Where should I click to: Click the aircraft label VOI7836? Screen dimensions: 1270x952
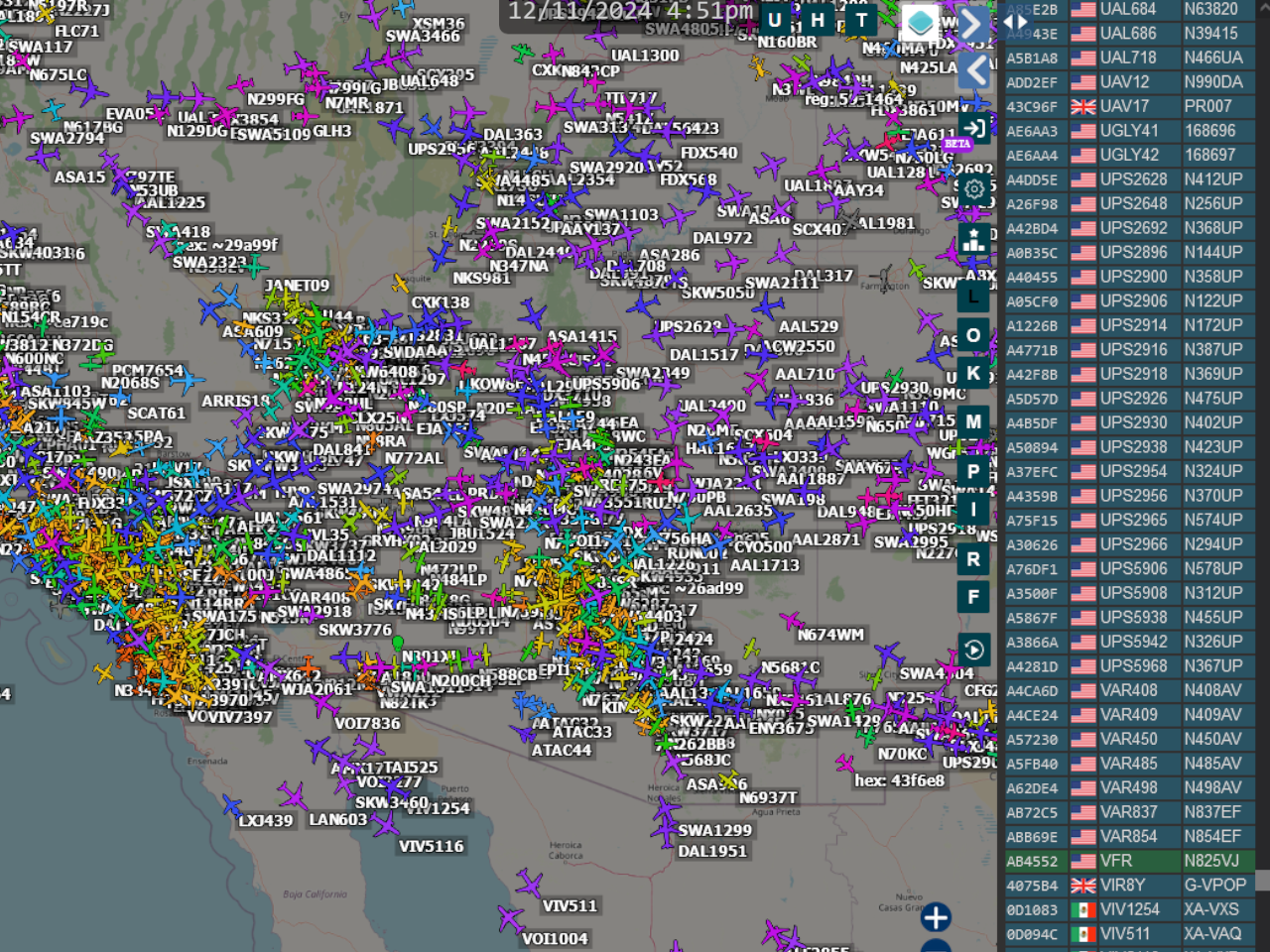pyautogui.click(x=367, y=724)
